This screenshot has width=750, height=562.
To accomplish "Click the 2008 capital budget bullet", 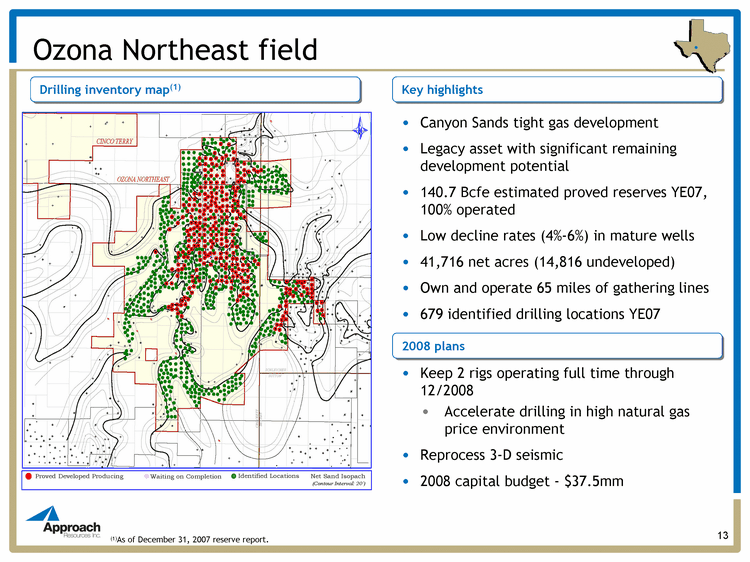I will (x=521, y=482).
